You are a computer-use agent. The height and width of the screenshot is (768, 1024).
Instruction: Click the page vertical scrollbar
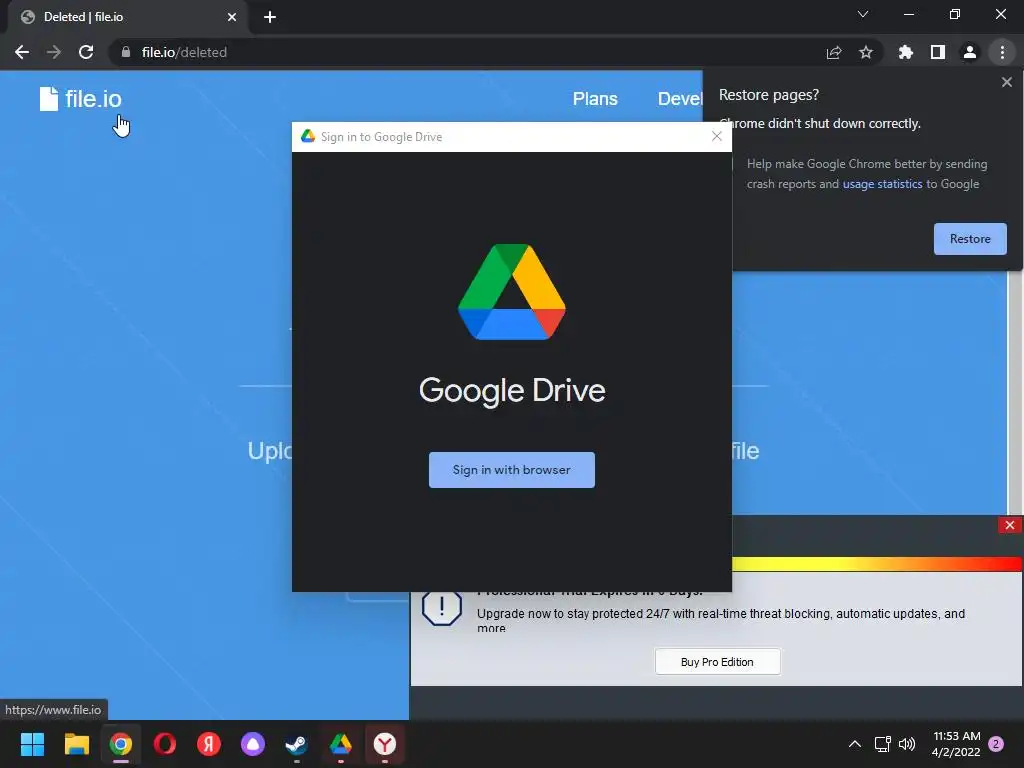(x=1014, y=392)
